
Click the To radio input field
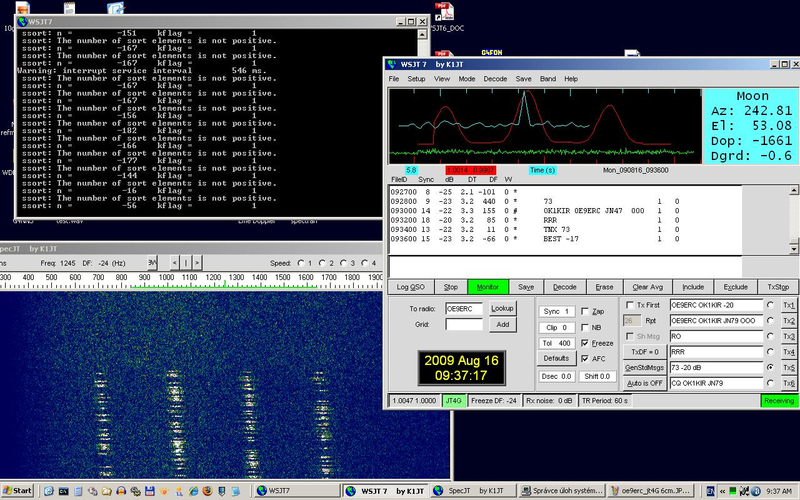[x=464, y=309]
